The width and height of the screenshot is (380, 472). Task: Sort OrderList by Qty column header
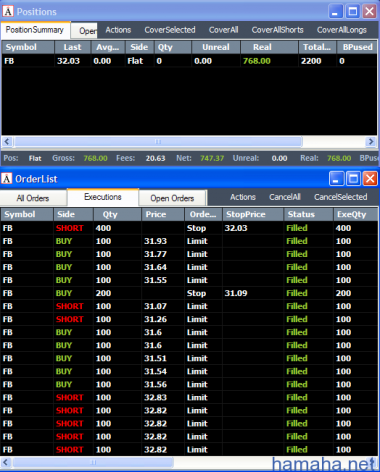(x=117, y=214)
